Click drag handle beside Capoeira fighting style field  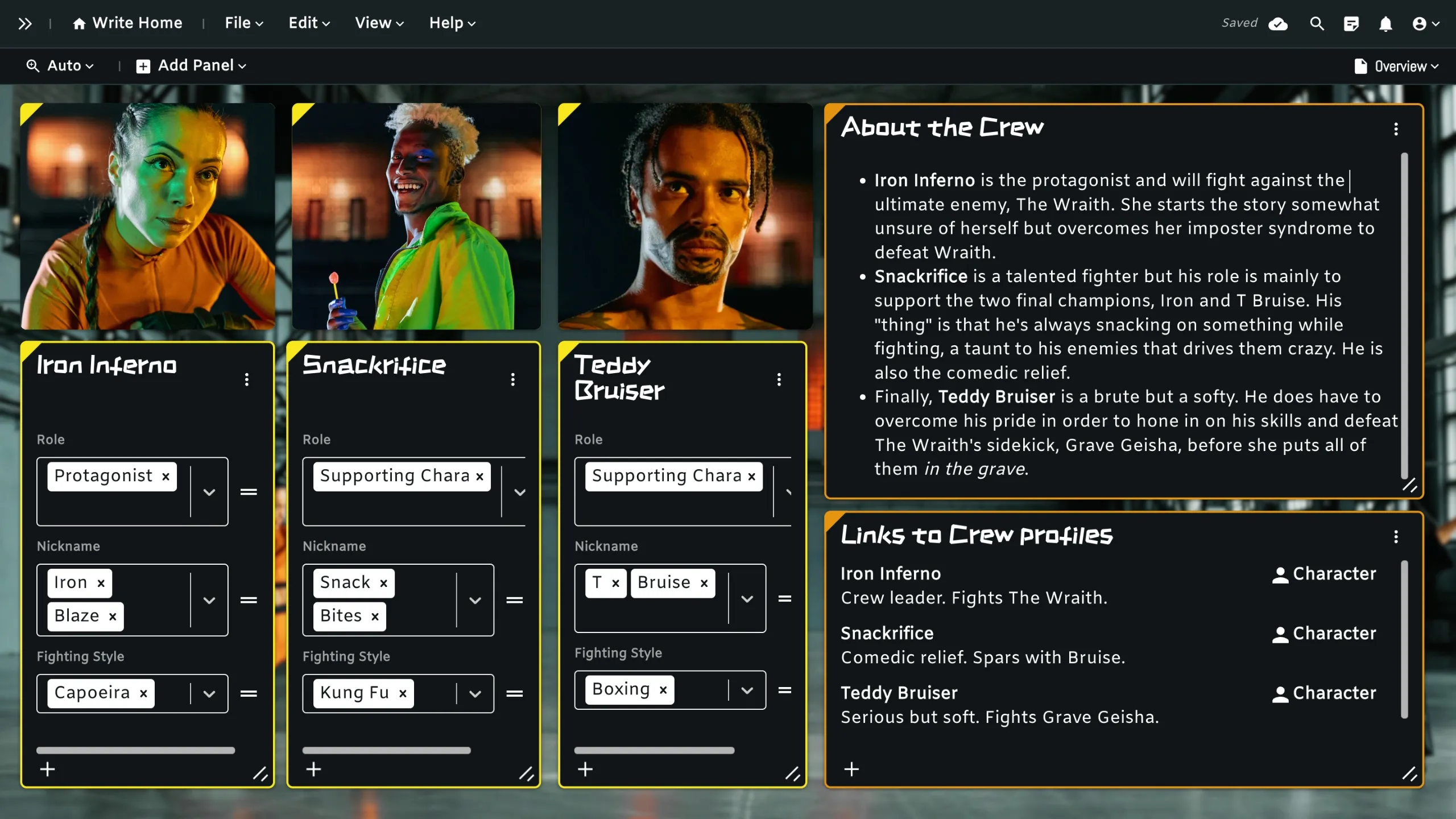(249, 693)
